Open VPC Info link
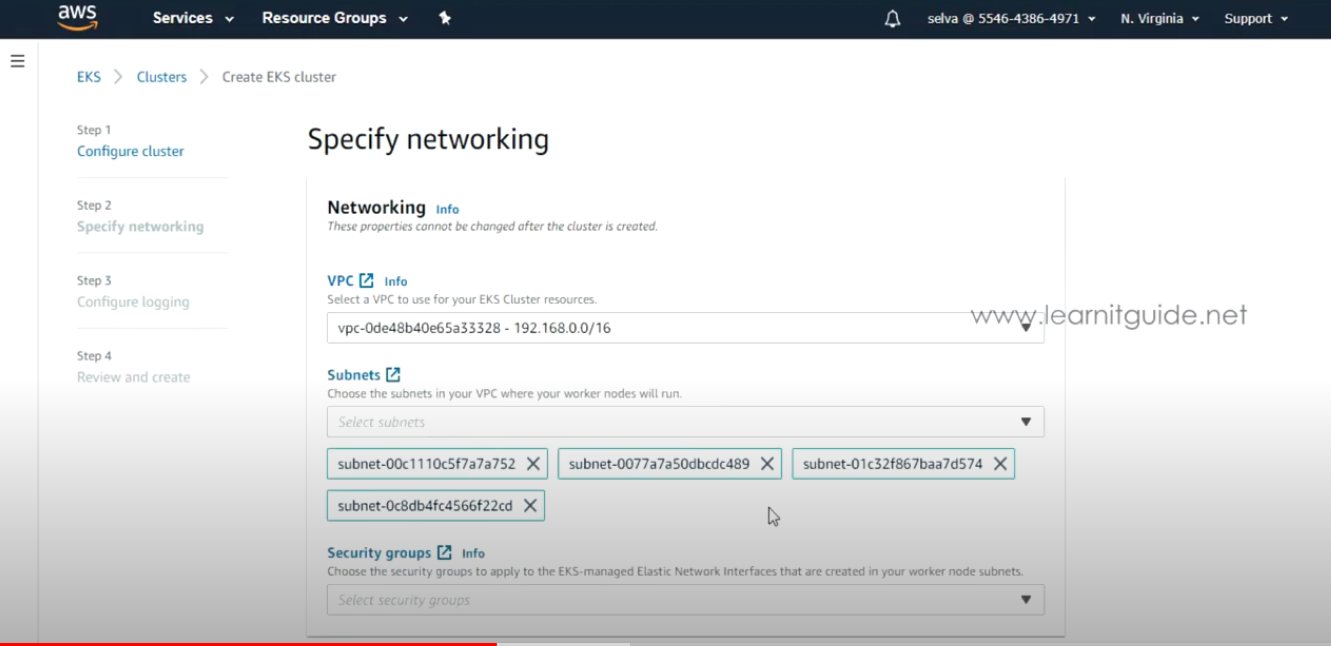This screenshot has width=1331, height=646. (x=396, y=282)
